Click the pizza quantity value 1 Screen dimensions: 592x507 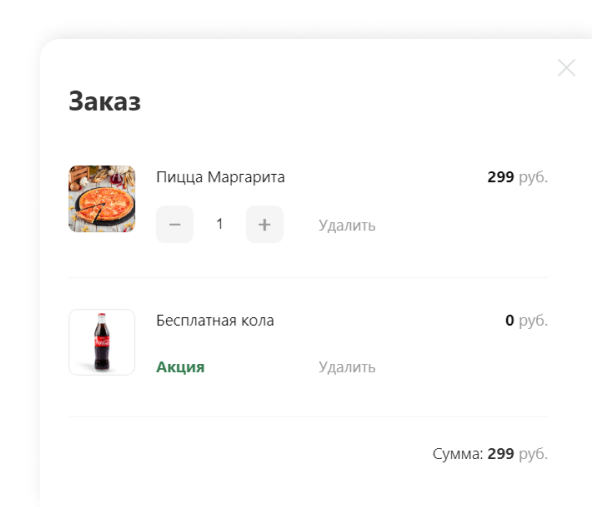point(219,224)
